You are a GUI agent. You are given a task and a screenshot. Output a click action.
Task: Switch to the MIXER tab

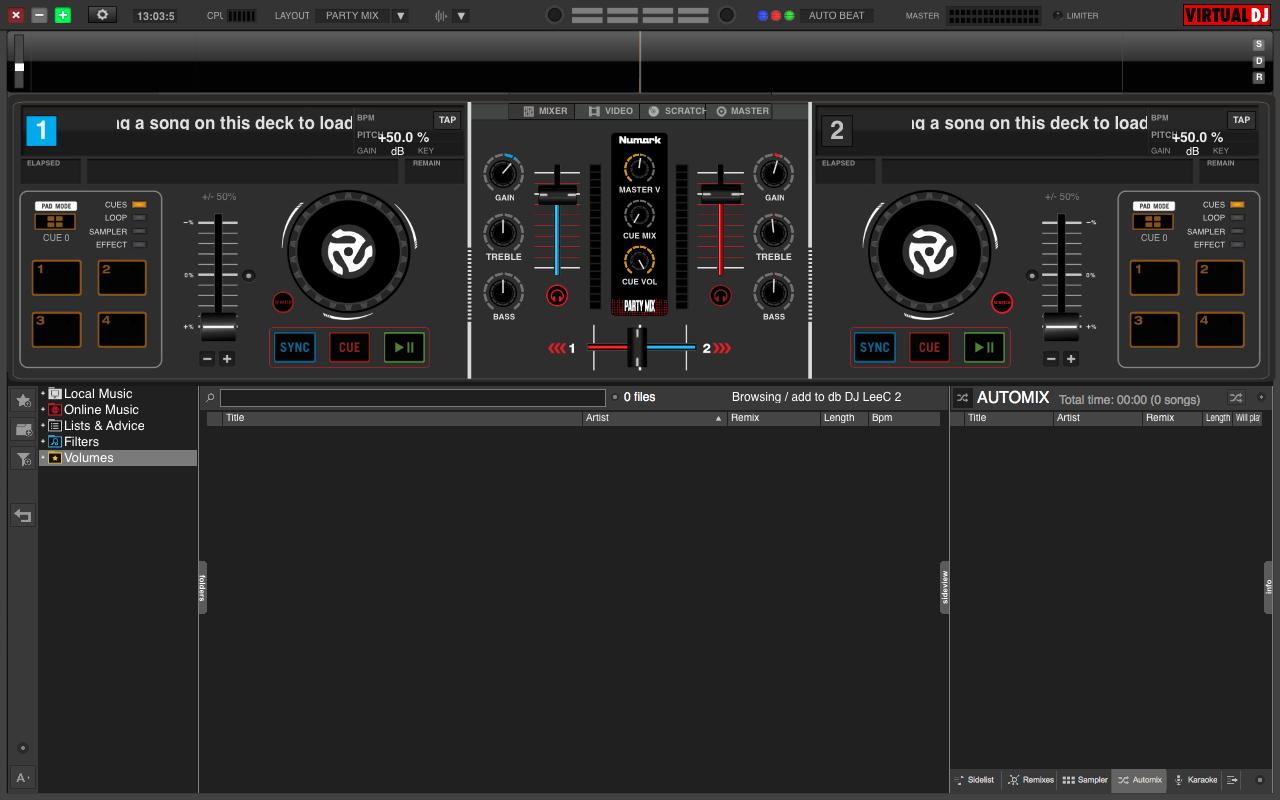pyautogui.click(x=544, y=111)
